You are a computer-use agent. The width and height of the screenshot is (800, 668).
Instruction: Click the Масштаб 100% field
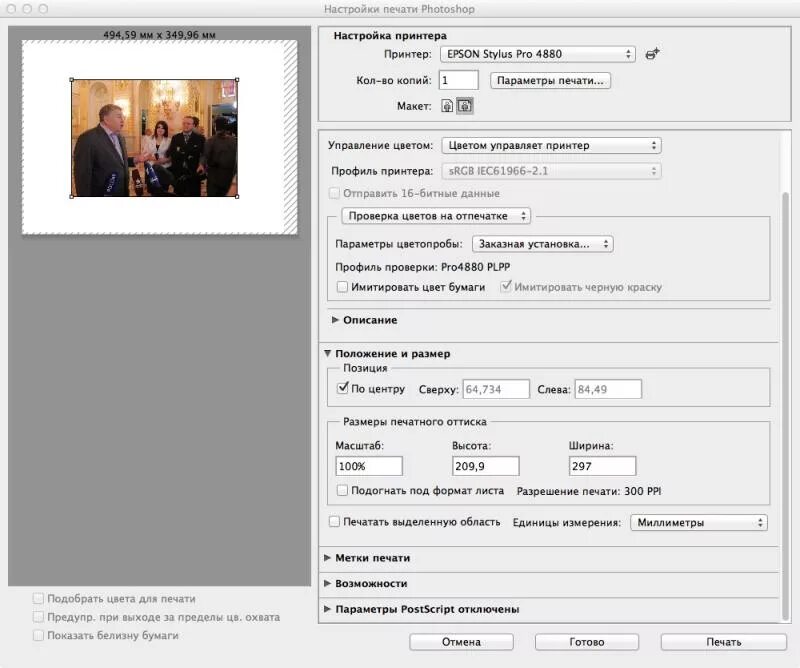(x=369, y=466)
